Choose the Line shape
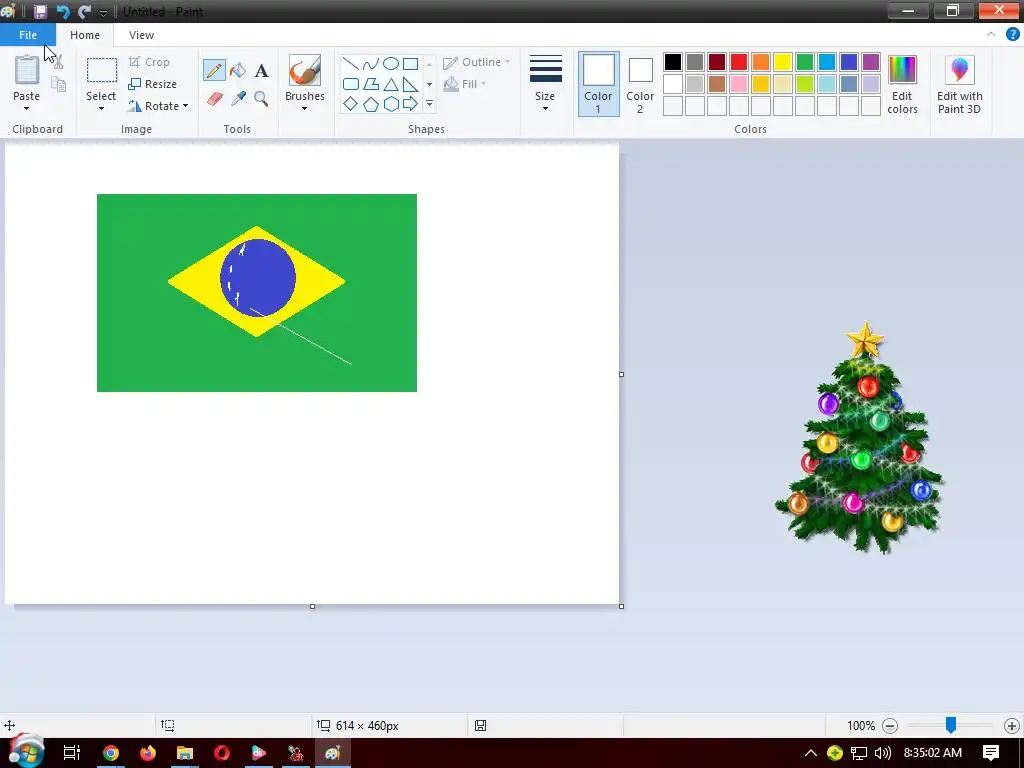The width and height of the screenshot is (1024, 768). (351, 64)
